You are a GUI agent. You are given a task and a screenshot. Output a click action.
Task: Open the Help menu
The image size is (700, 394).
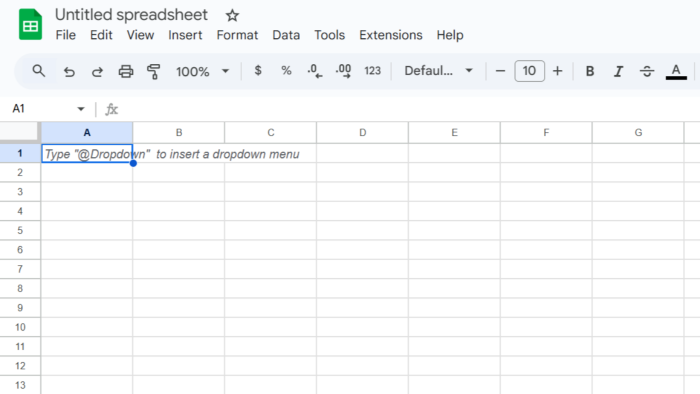[450, 35]
